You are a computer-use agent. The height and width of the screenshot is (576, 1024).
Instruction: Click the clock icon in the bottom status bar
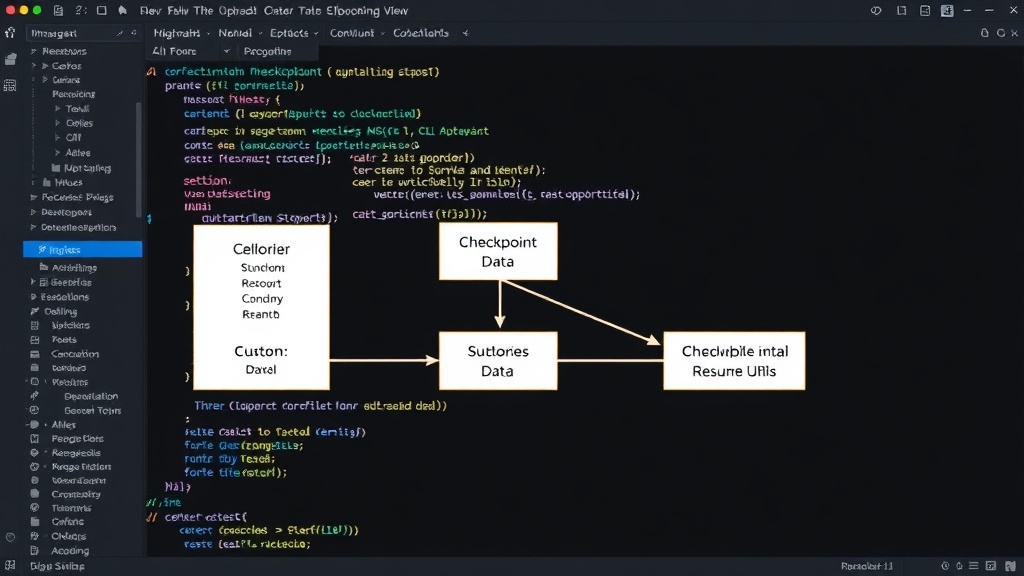[x=945, y=566]
